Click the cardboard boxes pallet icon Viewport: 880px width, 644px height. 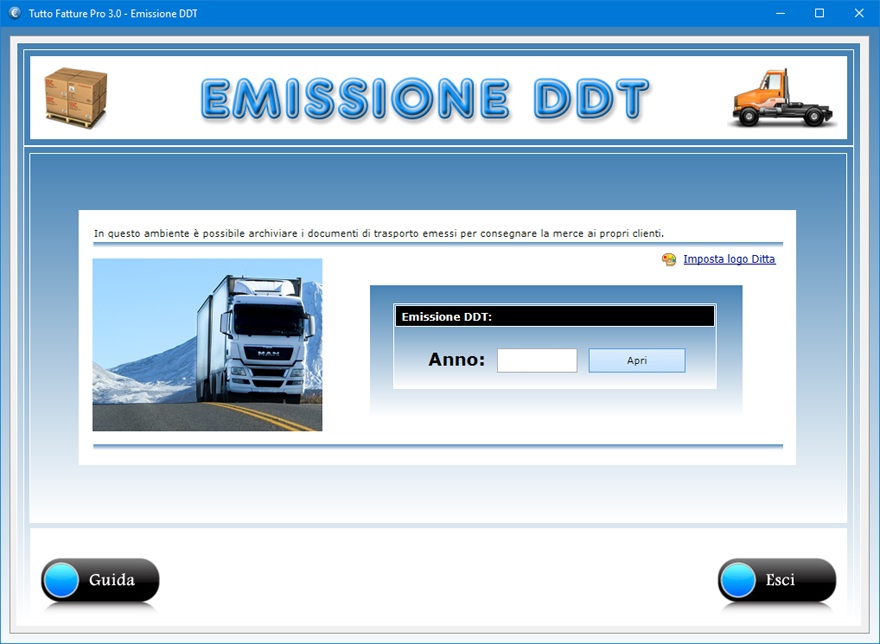(76, 98)
